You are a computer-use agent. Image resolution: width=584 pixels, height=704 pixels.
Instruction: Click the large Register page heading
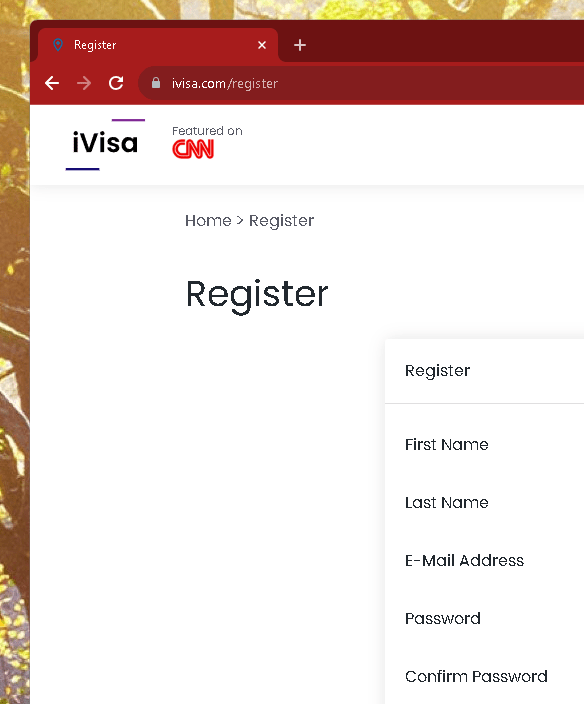[x=257, y=295]
